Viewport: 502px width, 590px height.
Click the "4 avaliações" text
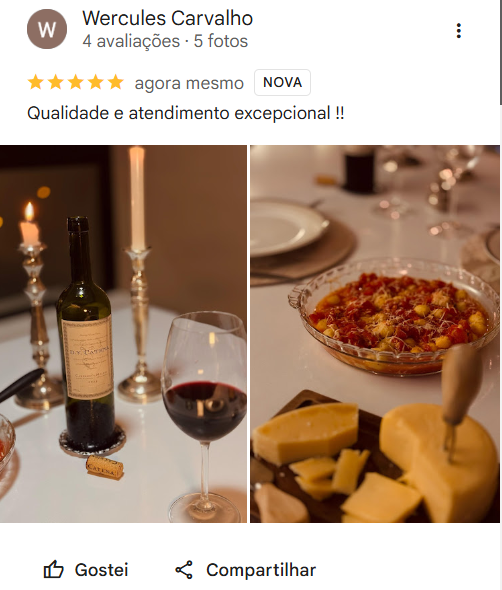coord(131,41)
